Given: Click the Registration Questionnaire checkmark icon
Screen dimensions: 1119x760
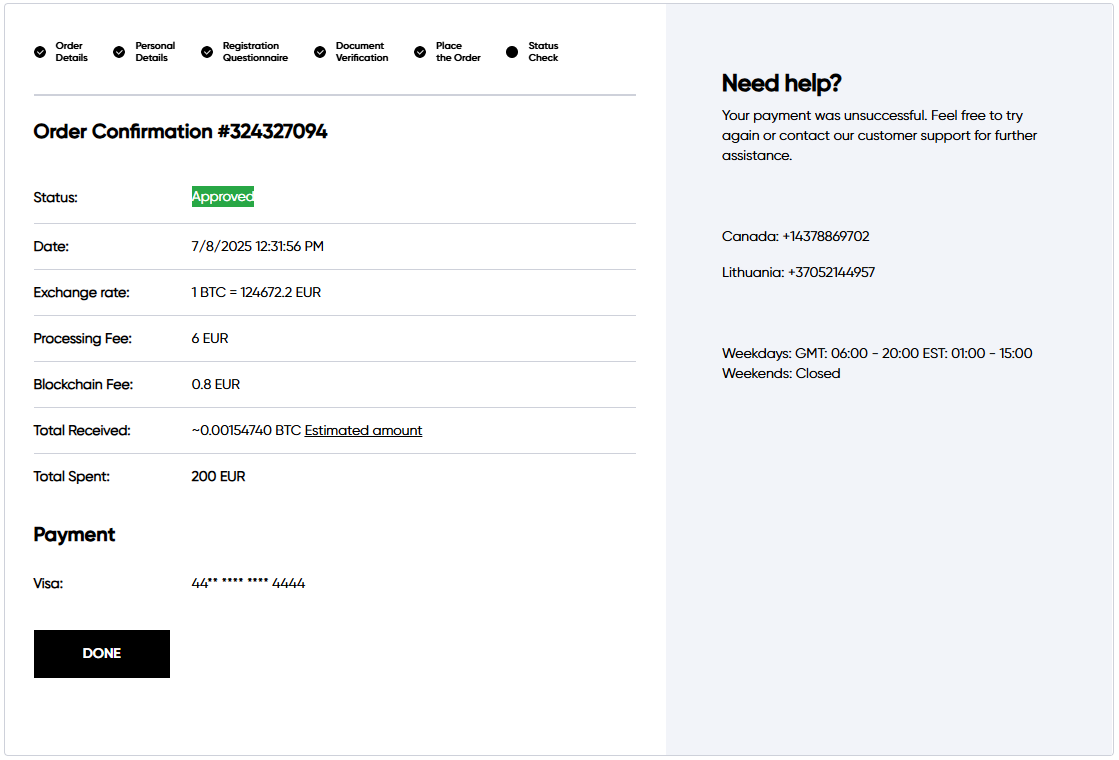Looking at the screenshot, I should point(207,52).
